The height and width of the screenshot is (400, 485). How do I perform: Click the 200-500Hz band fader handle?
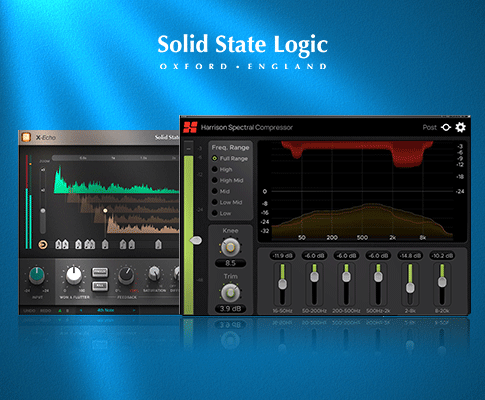[346, 277]
